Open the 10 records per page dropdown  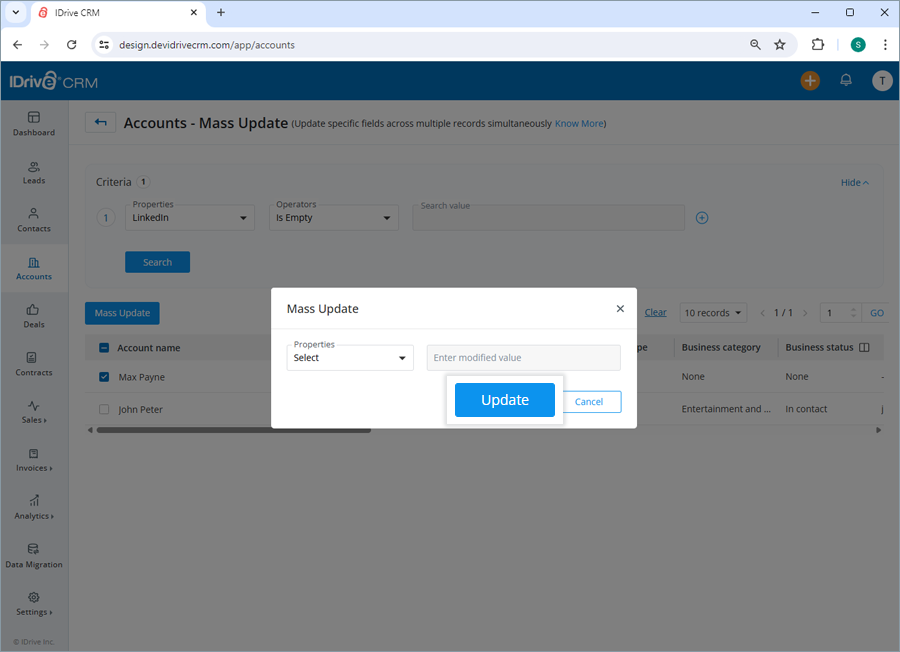(x=713, y=312)
